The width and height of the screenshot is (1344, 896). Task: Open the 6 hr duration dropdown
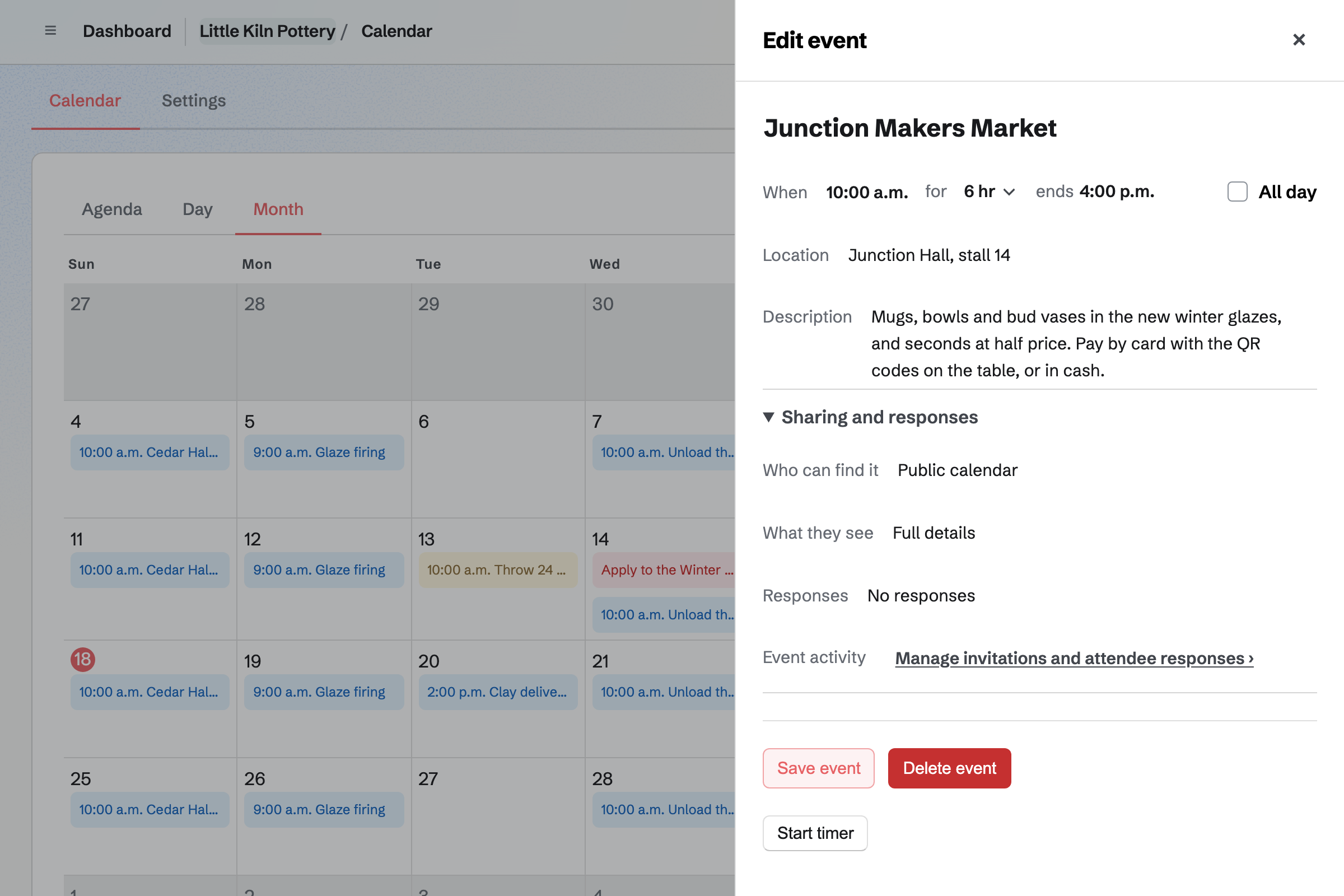click(x=989, y=192)
